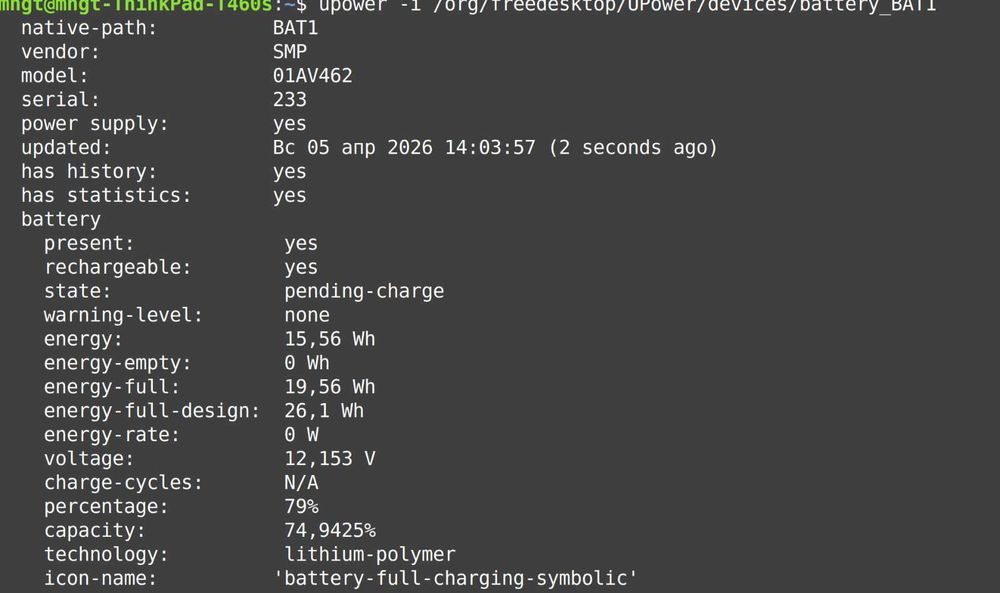Viewport: 1000px width, 593px height.
Task: Click the energy-full value 19,56 Wh
Action: tap(330, 387)
